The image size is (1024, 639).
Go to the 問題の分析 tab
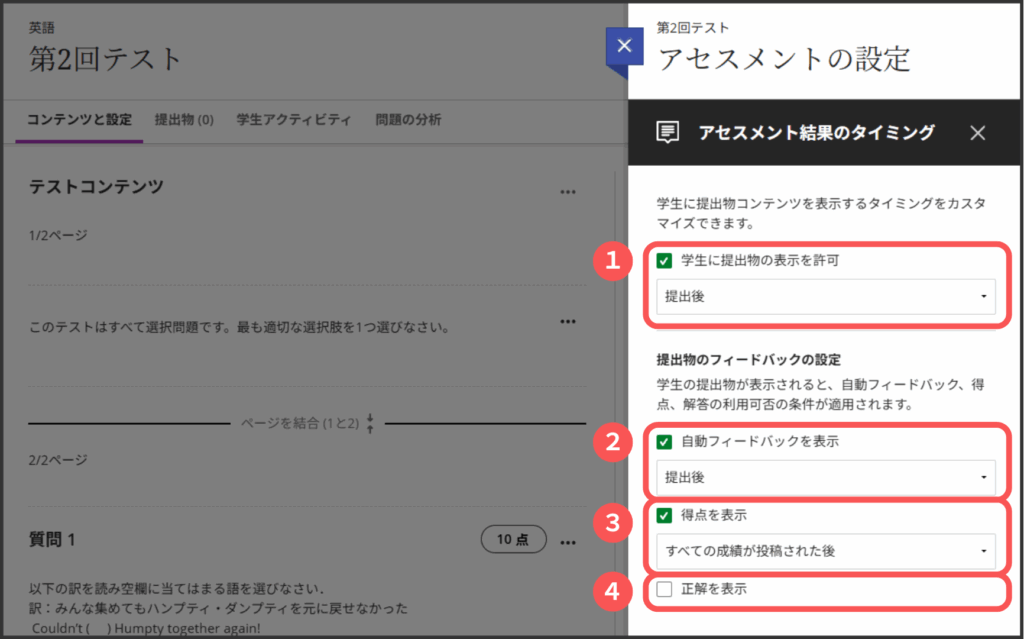tap(408, 120)
